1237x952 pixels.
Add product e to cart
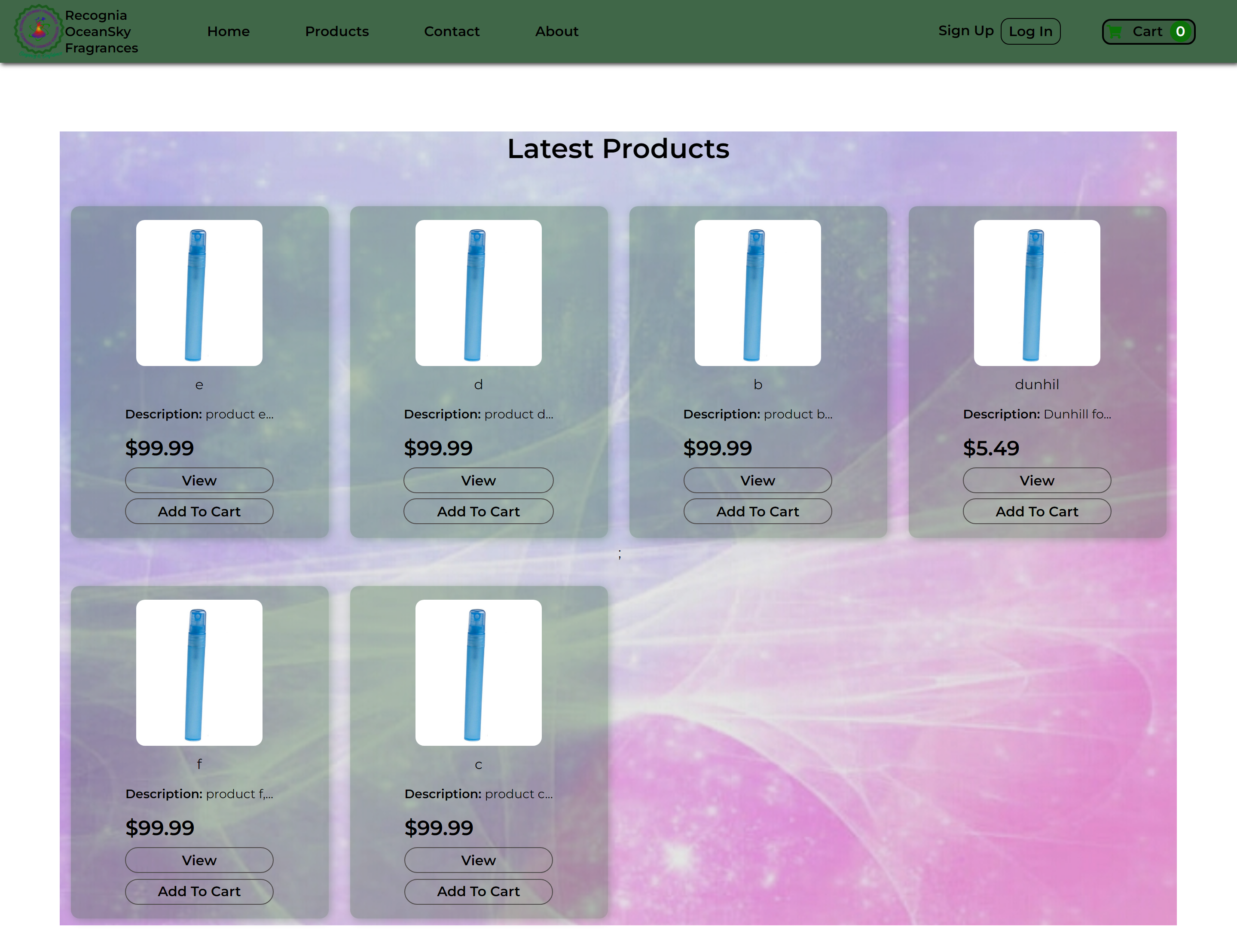pyautogui.click(x=199, y=511)
